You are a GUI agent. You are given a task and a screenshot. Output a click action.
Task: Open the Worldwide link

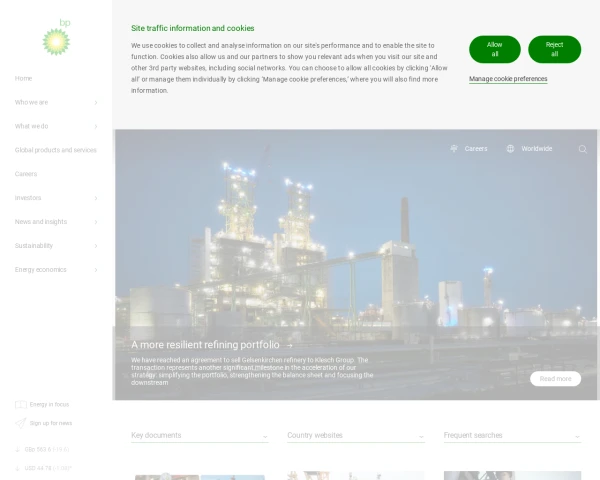536,149
